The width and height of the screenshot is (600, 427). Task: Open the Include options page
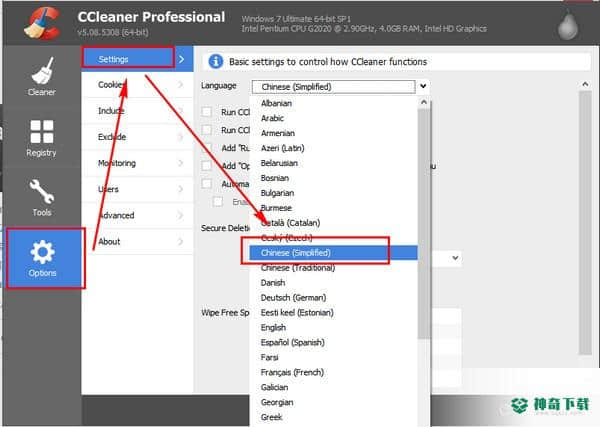pos(137,111)
